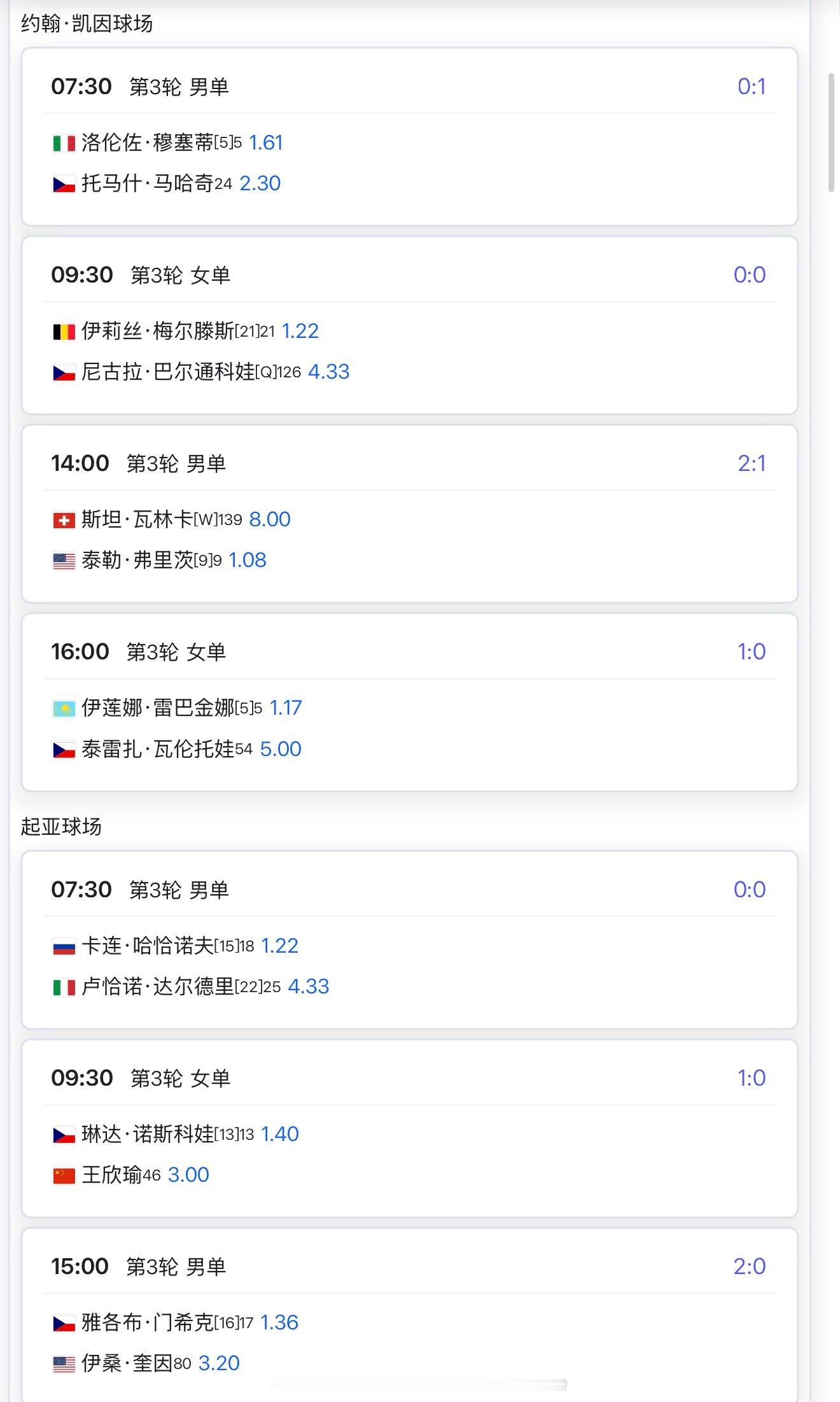Open player 托马什·马哈奇
This screenshot has width=840, height=1402.
147,183
